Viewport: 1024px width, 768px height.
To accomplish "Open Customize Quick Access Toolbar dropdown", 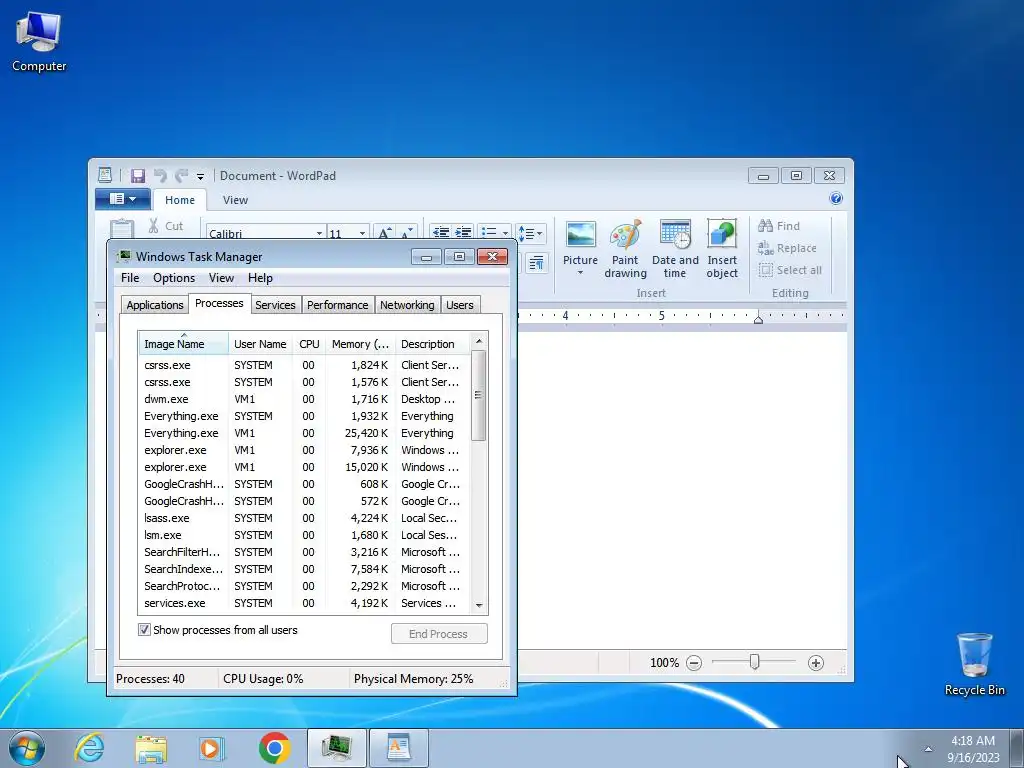I will click(200, 176).
